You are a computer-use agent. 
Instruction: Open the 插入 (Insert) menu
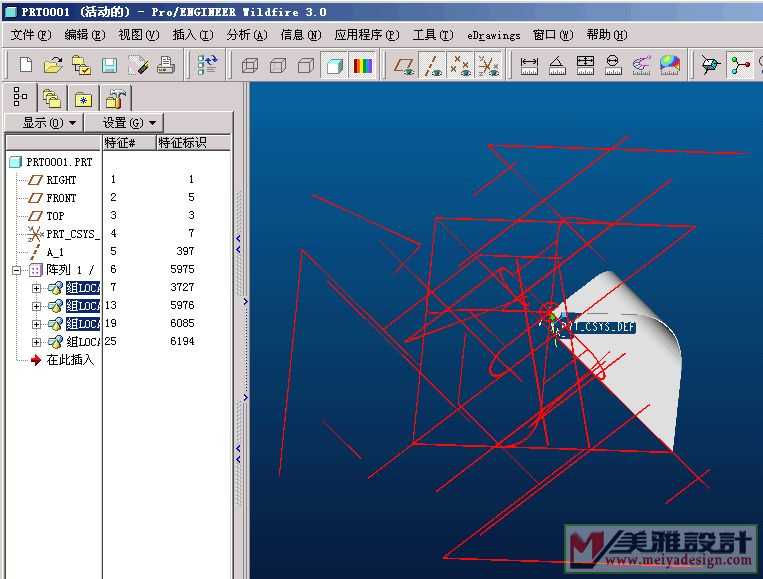[x=193, y=35]
